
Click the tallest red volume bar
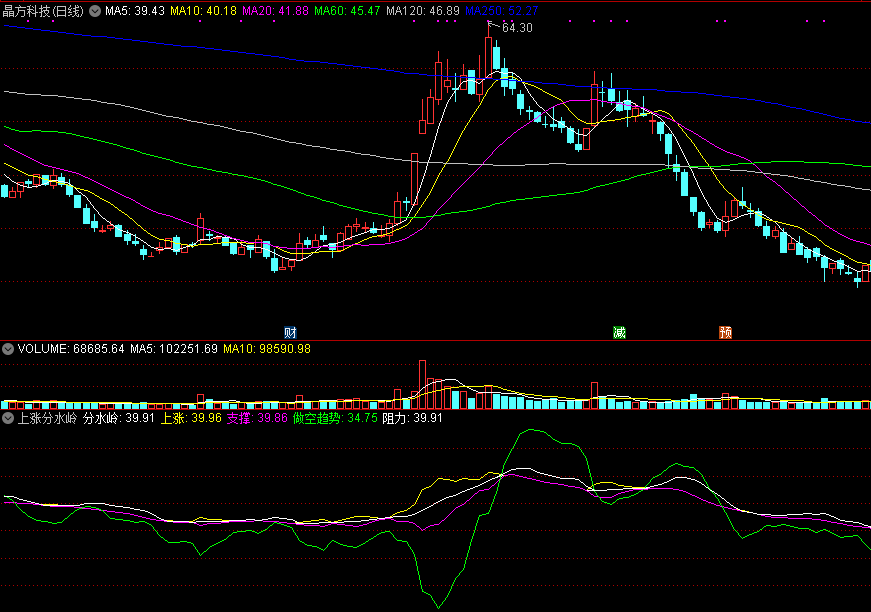422,384
